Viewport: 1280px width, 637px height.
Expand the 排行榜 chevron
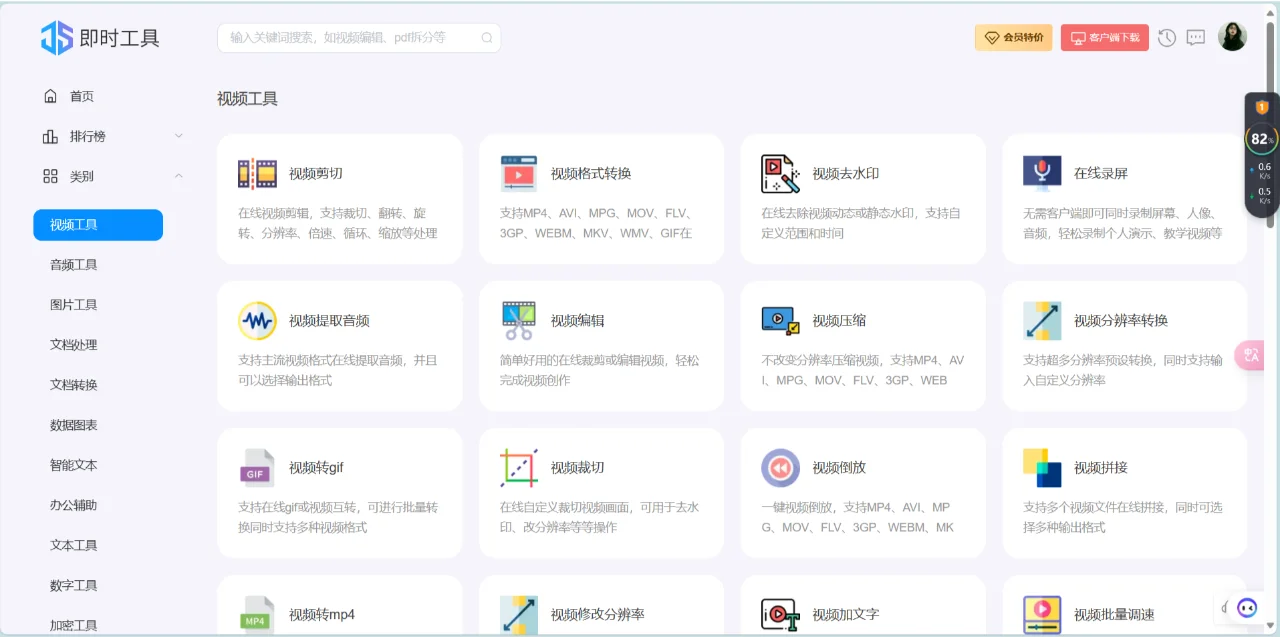179,136
